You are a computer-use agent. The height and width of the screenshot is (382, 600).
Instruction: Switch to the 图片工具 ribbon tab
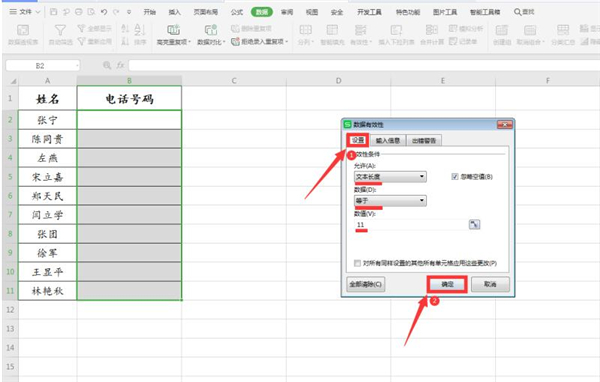(445, 12)
